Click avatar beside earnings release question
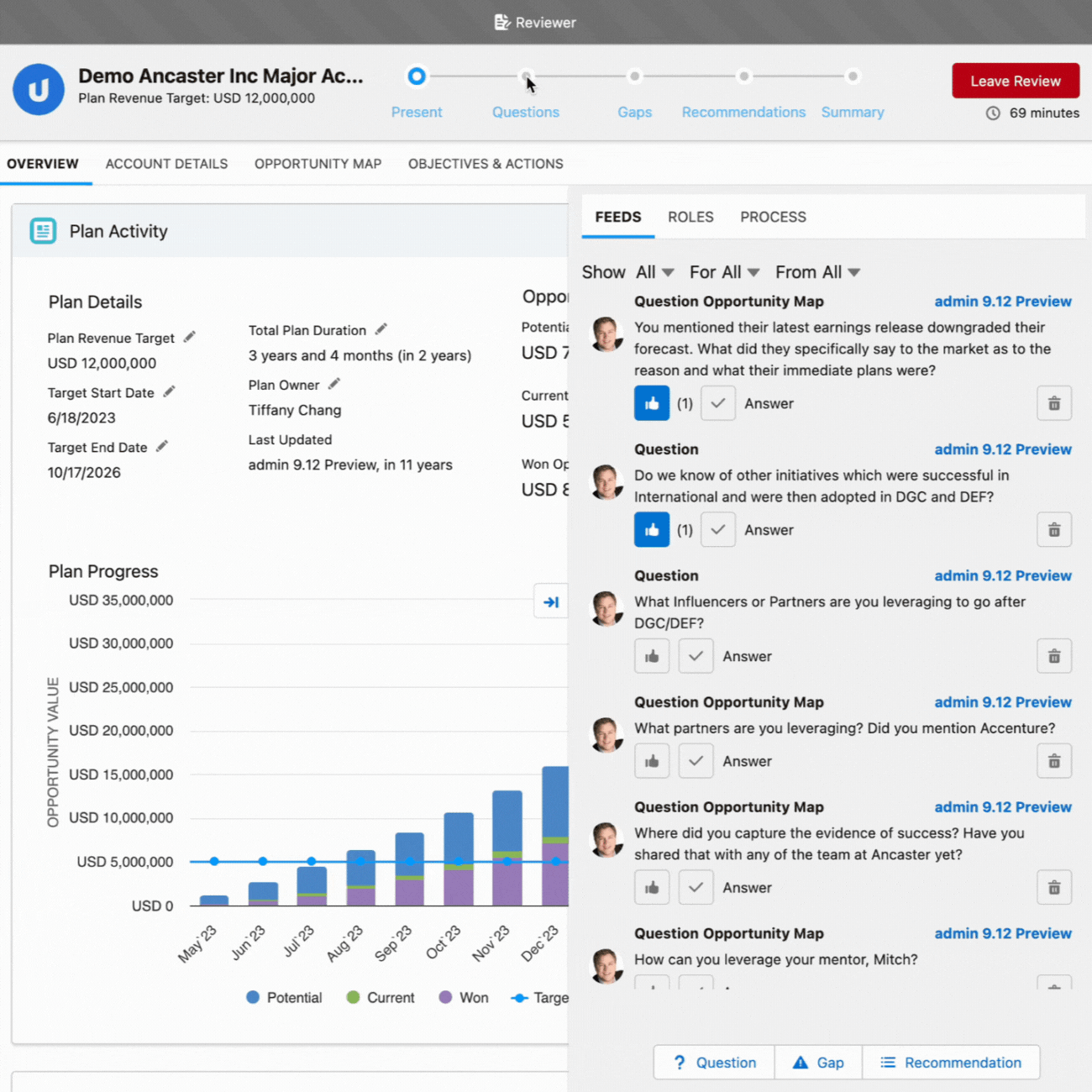Screen dimensions: 1092x1092 607,334
